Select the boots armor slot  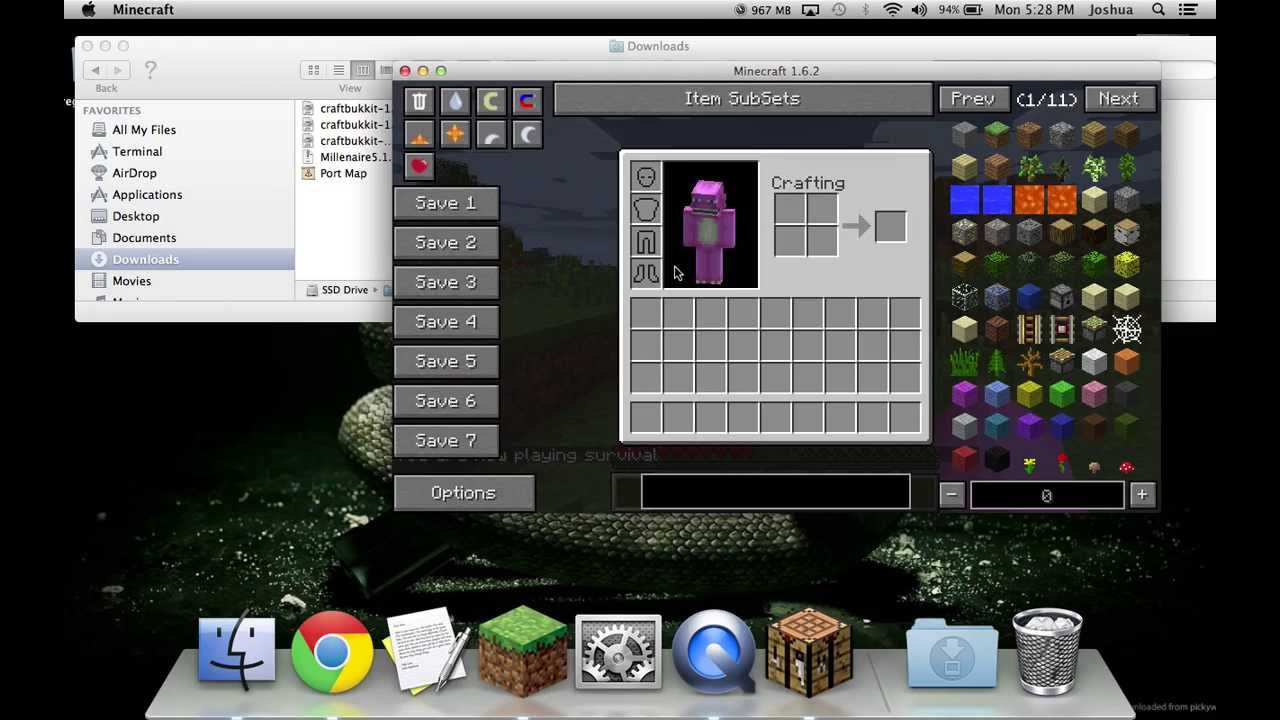pyautogui.click(x=646, y=274)
